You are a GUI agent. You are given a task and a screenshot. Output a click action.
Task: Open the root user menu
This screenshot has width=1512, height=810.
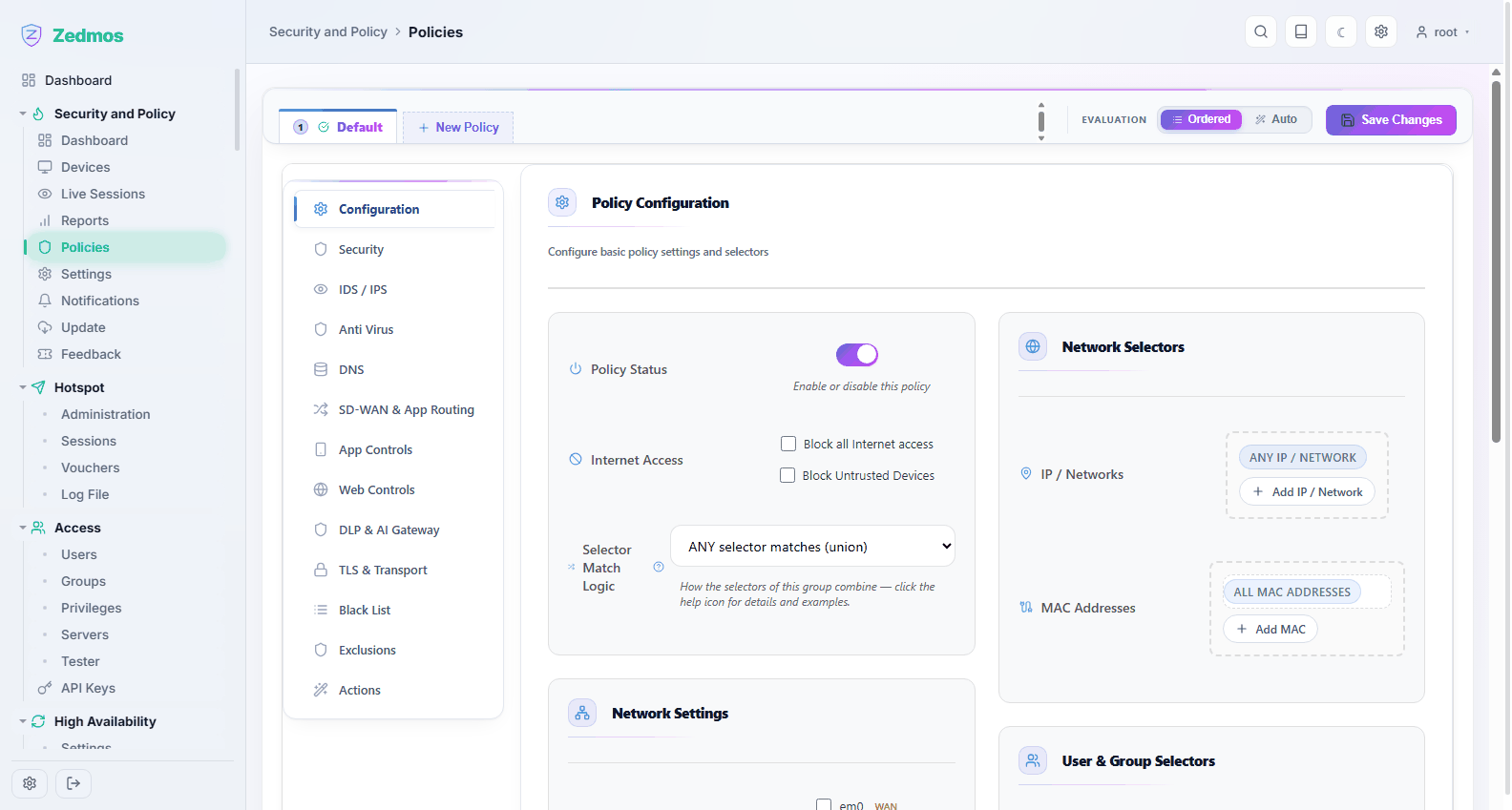1442,31
